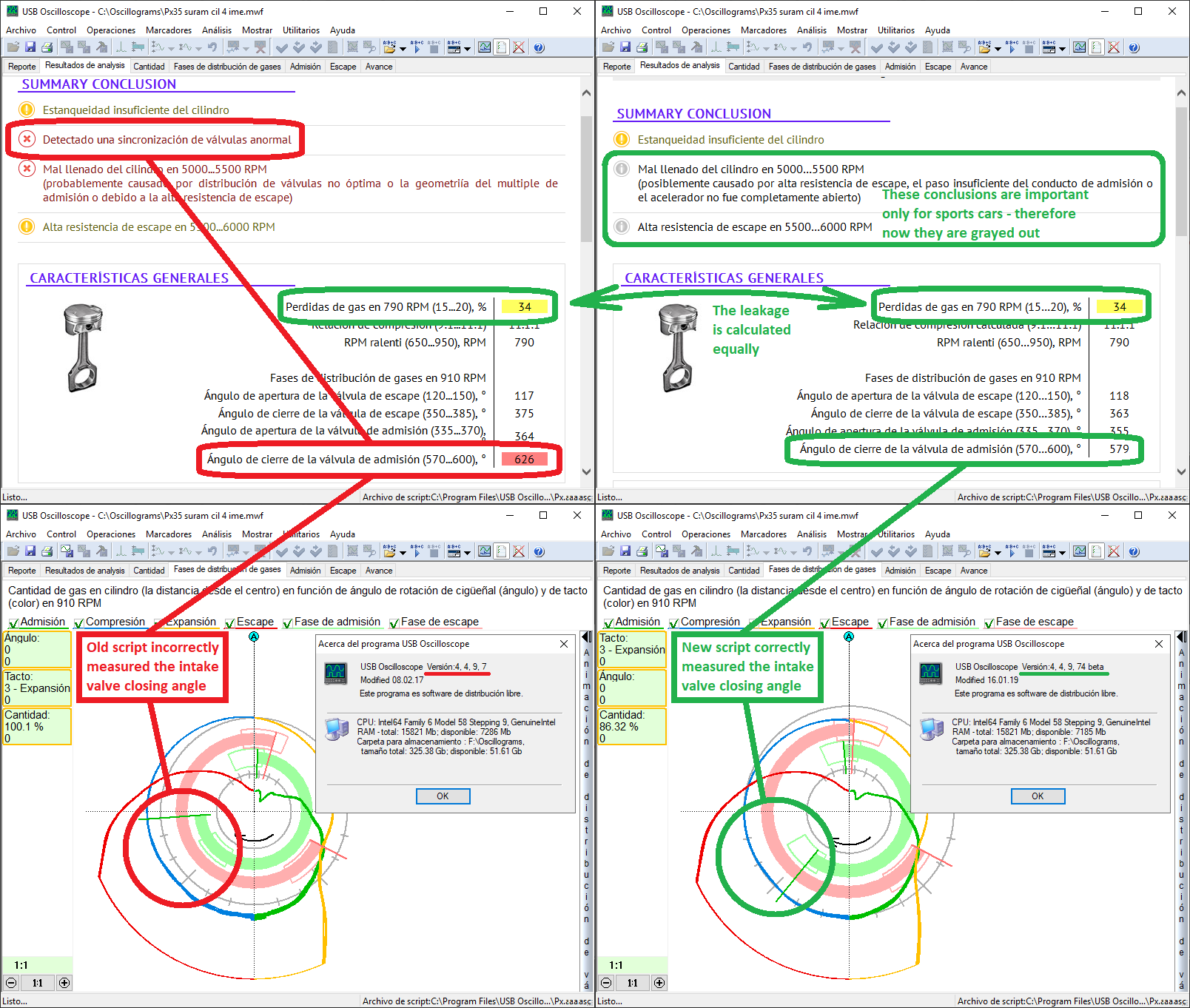This screenshot has width=1190, height=1008.
Task: Click the Print icon in the toolbar
Action: [x=47, y=47]
